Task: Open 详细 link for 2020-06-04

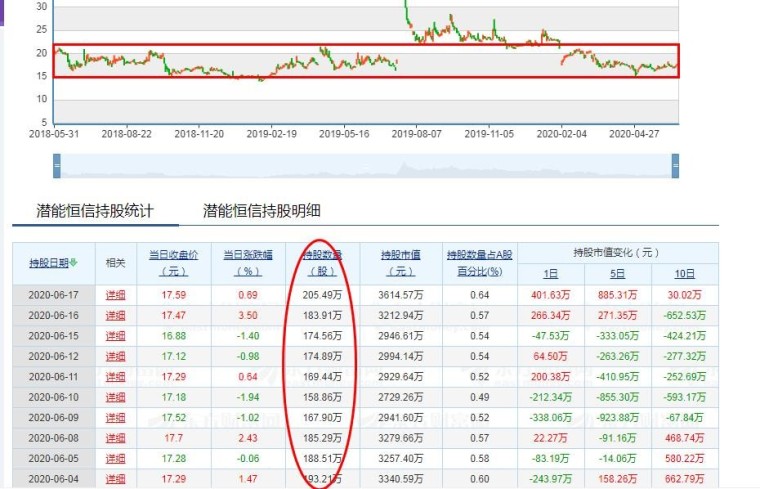Action: pos(116,479)
